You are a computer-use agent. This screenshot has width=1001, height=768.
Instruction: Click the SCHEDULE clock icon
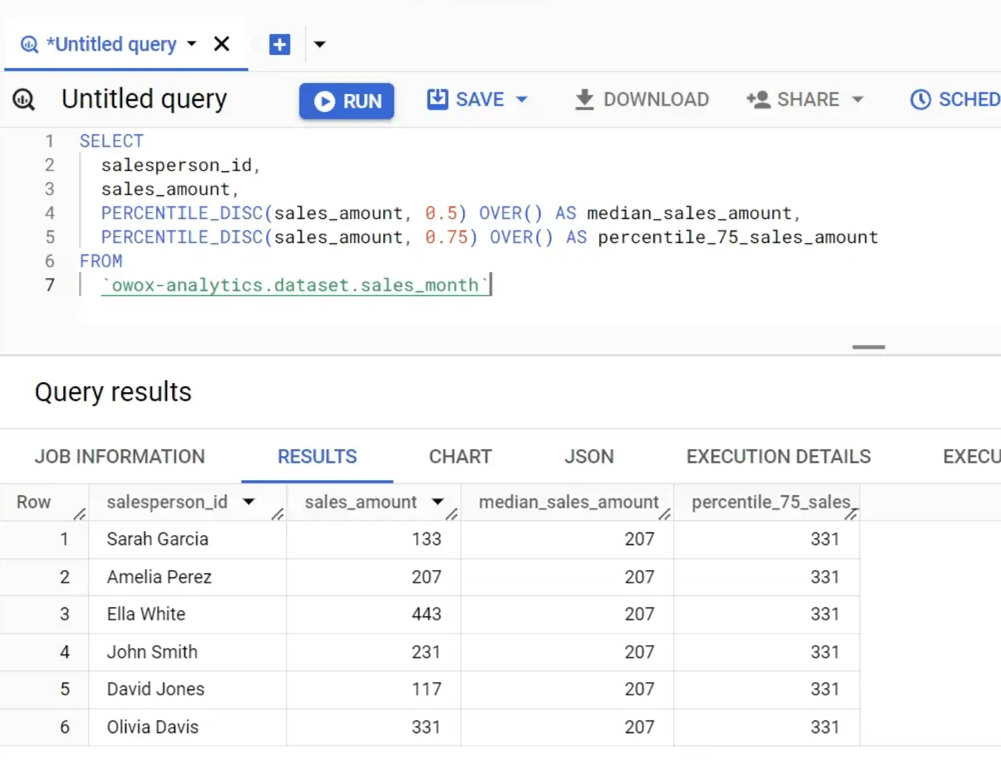coord(920,100)
